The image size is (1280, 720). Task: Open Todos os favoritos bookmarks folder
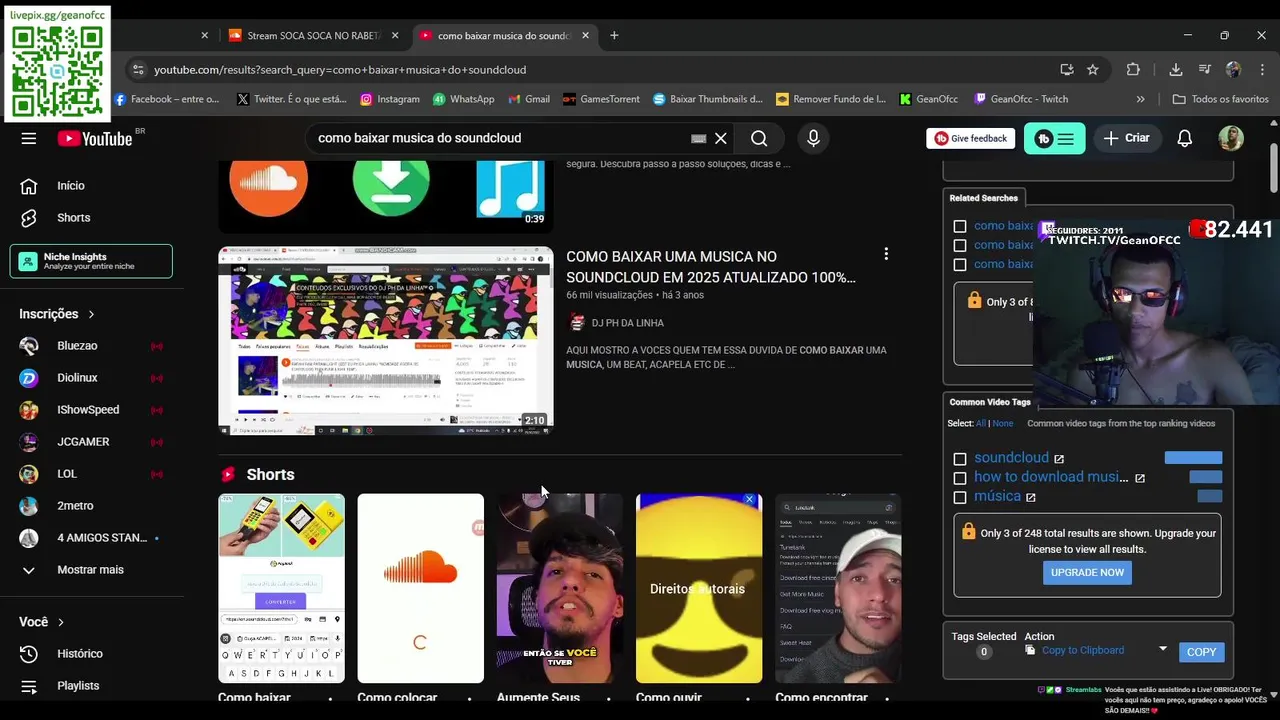click(x=1220, y=99)
